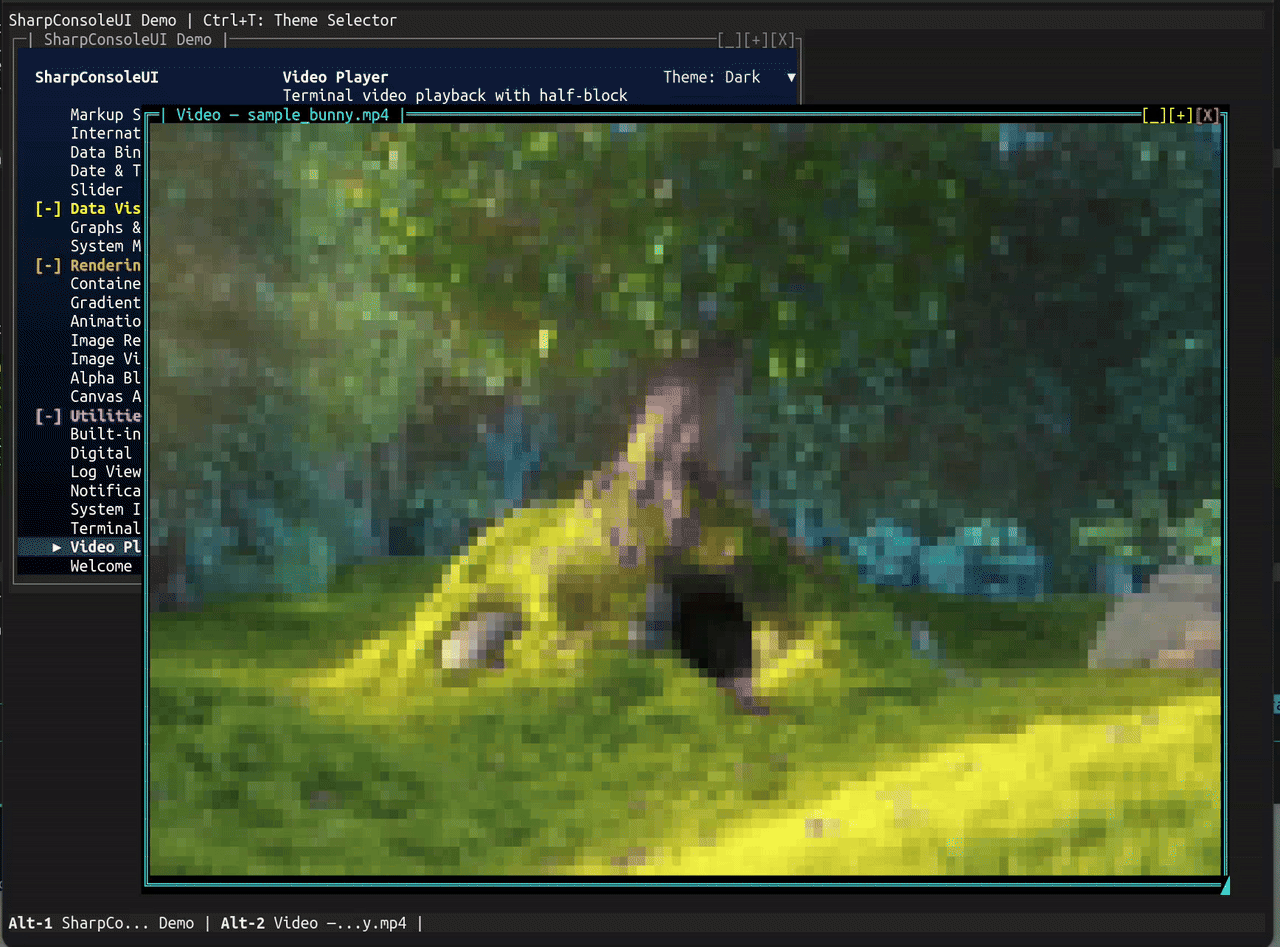
Task: Open the Log View demo
Action: [104, 471]
